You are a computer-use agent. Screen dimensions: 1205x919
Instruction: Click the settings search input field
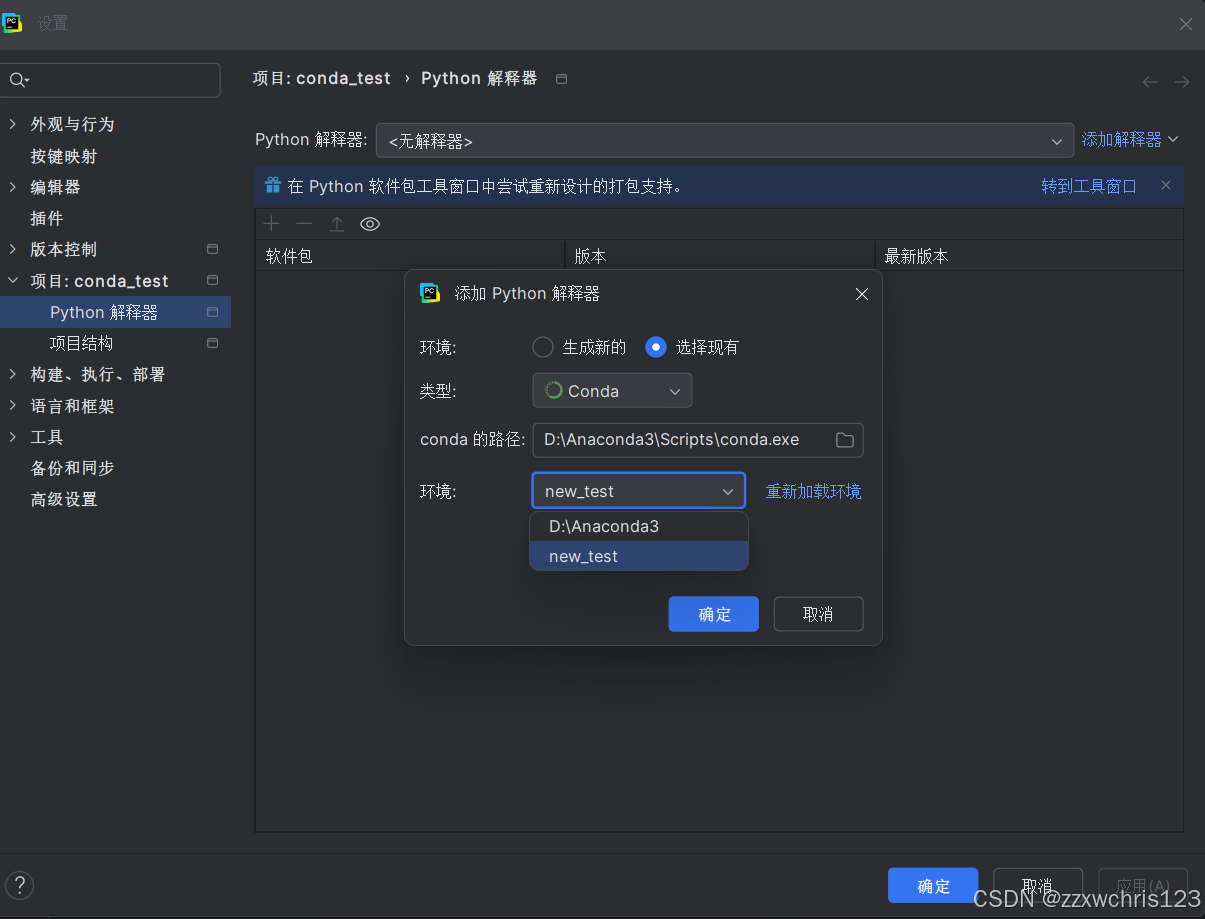coord(110,80)
